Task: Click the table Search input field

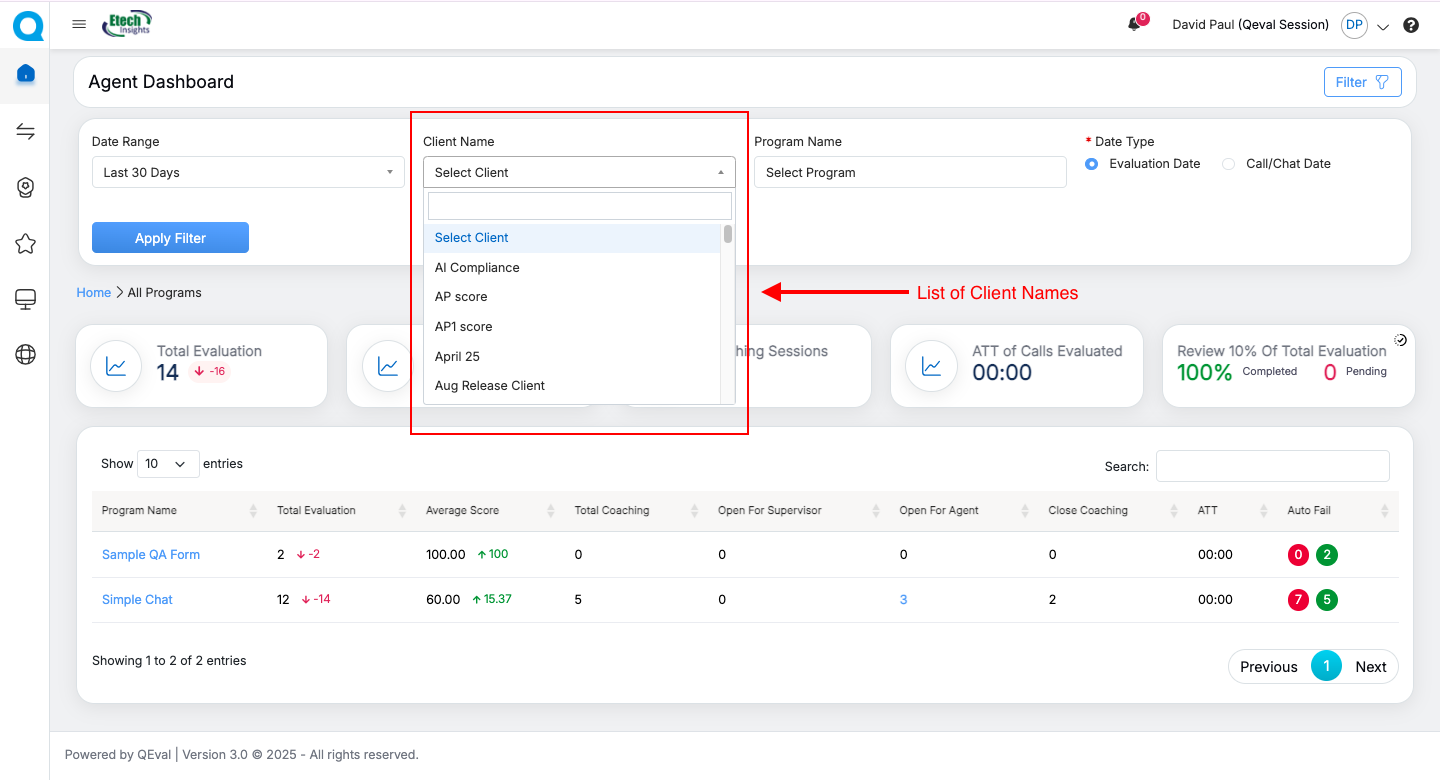Action: (x=1272, y=466)
